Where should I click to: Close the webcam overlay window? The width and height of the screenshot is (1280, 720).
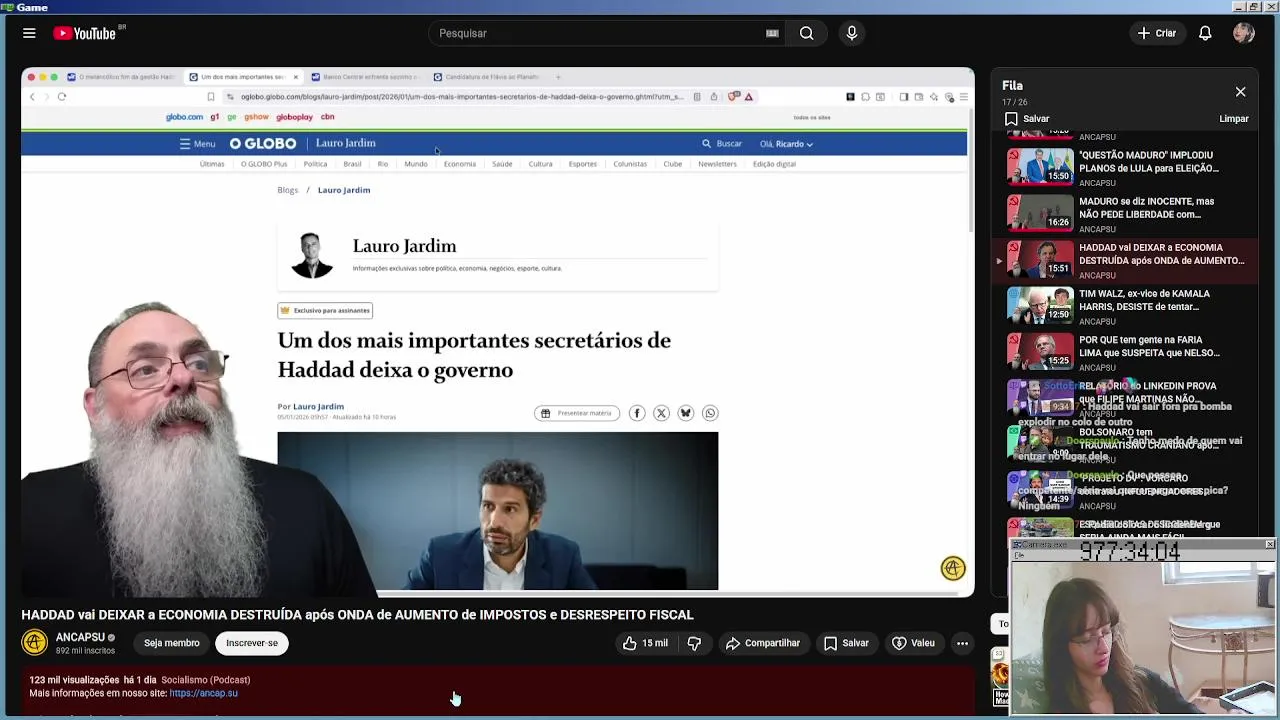click(1270, 544)
